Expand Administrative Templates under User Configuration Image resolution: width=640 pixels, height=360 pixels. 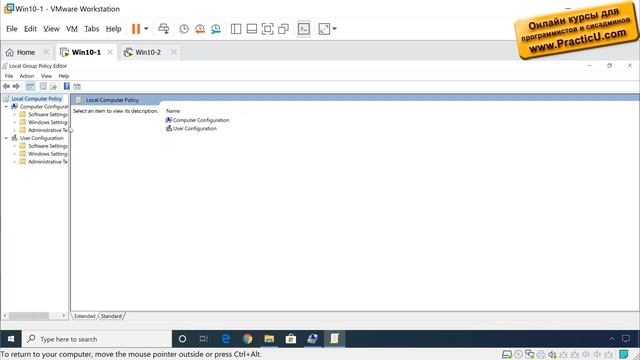tap(14, 162)
